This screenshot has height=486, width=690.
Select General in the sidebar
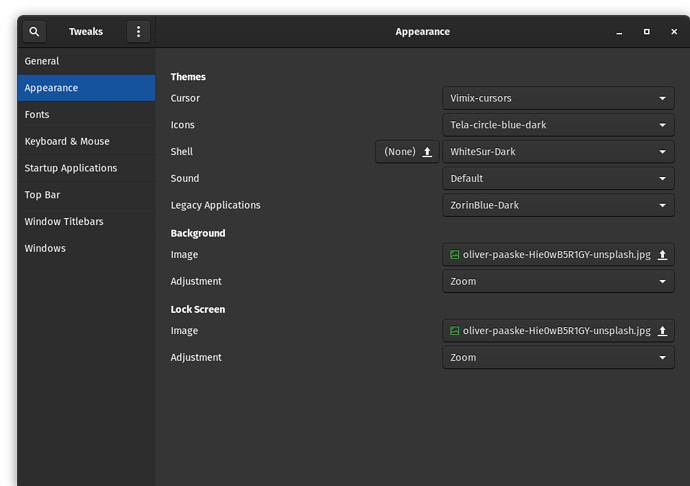click(86, 61)
